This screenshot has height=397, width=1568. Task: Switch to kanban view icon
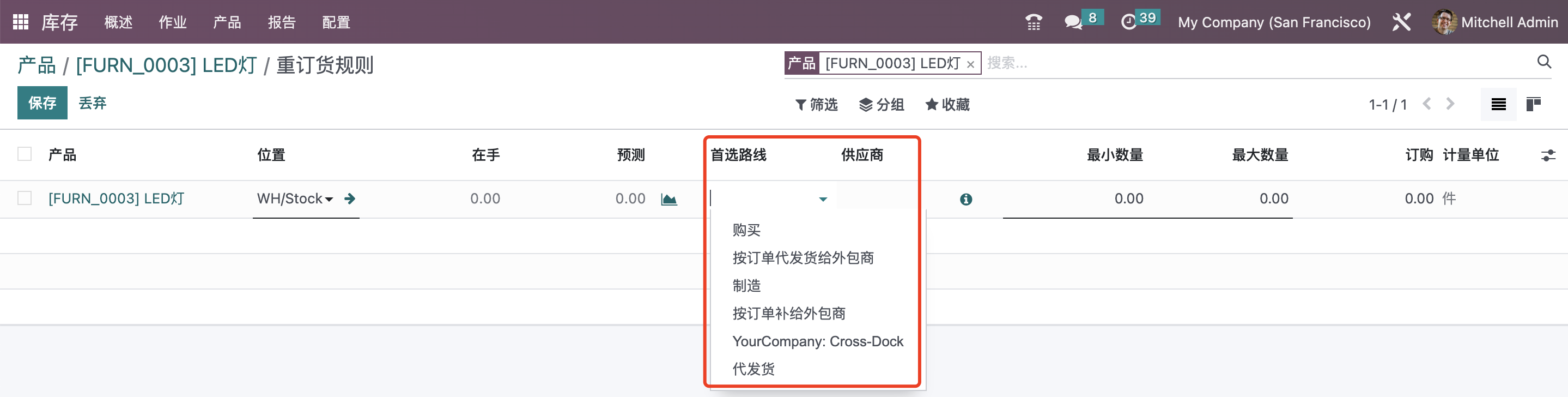pos(1533,105)
